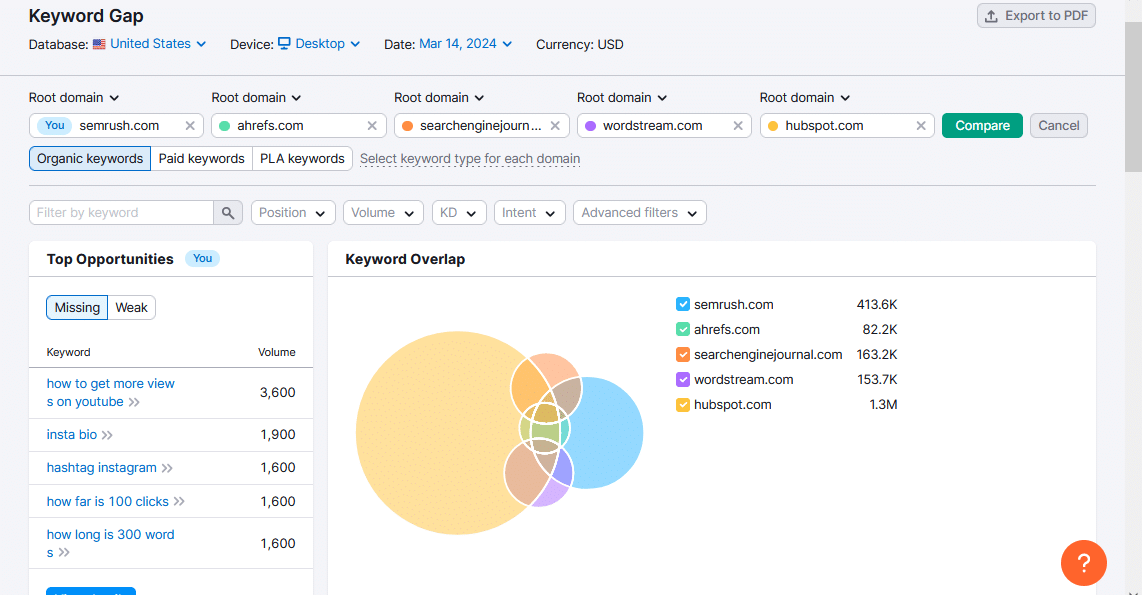Click double-arrow icon beside hashtag instagram

pos(167,468)
